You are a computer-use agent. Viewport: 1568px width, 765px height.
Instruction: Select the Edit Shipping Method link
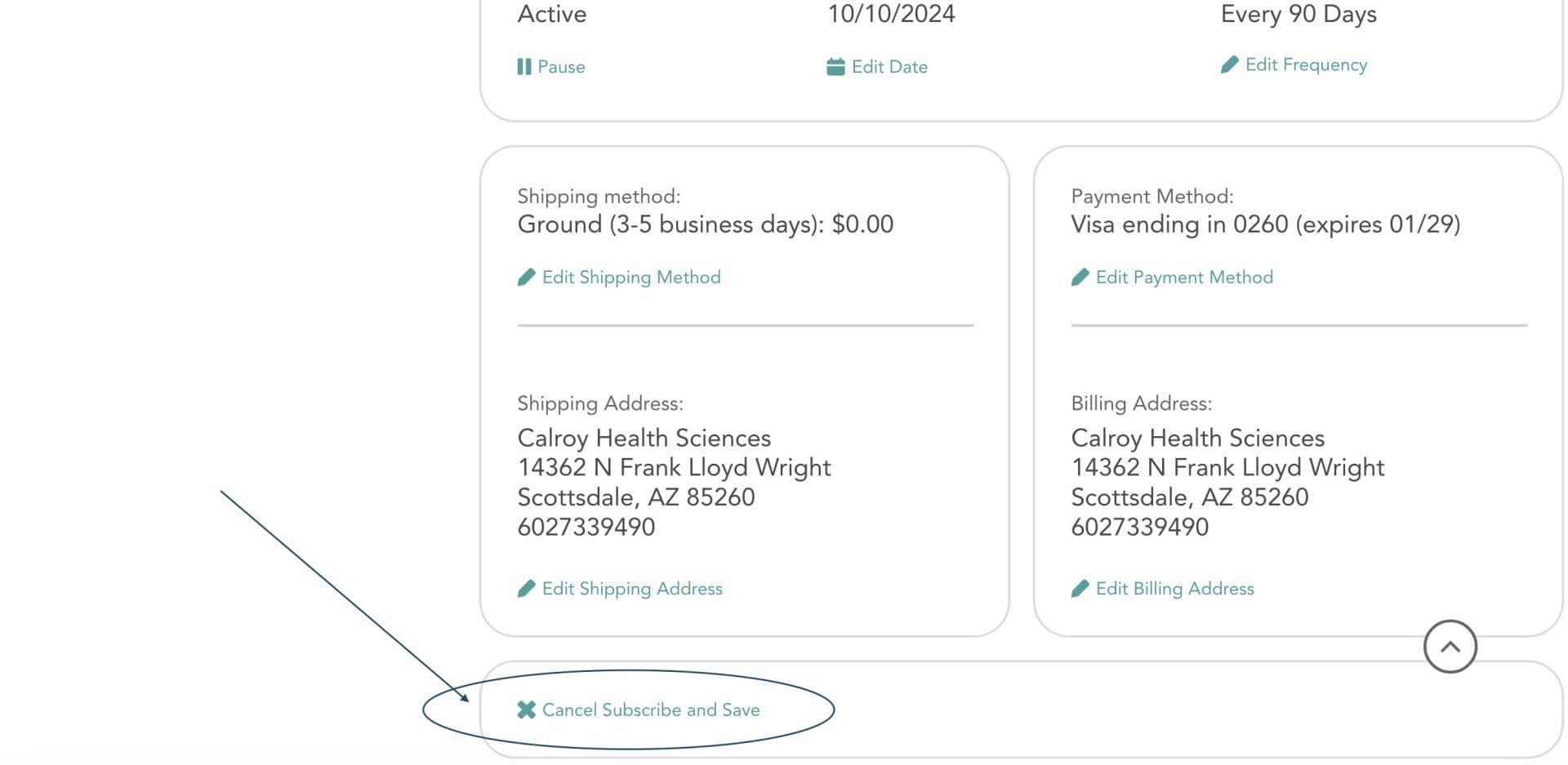631,278
